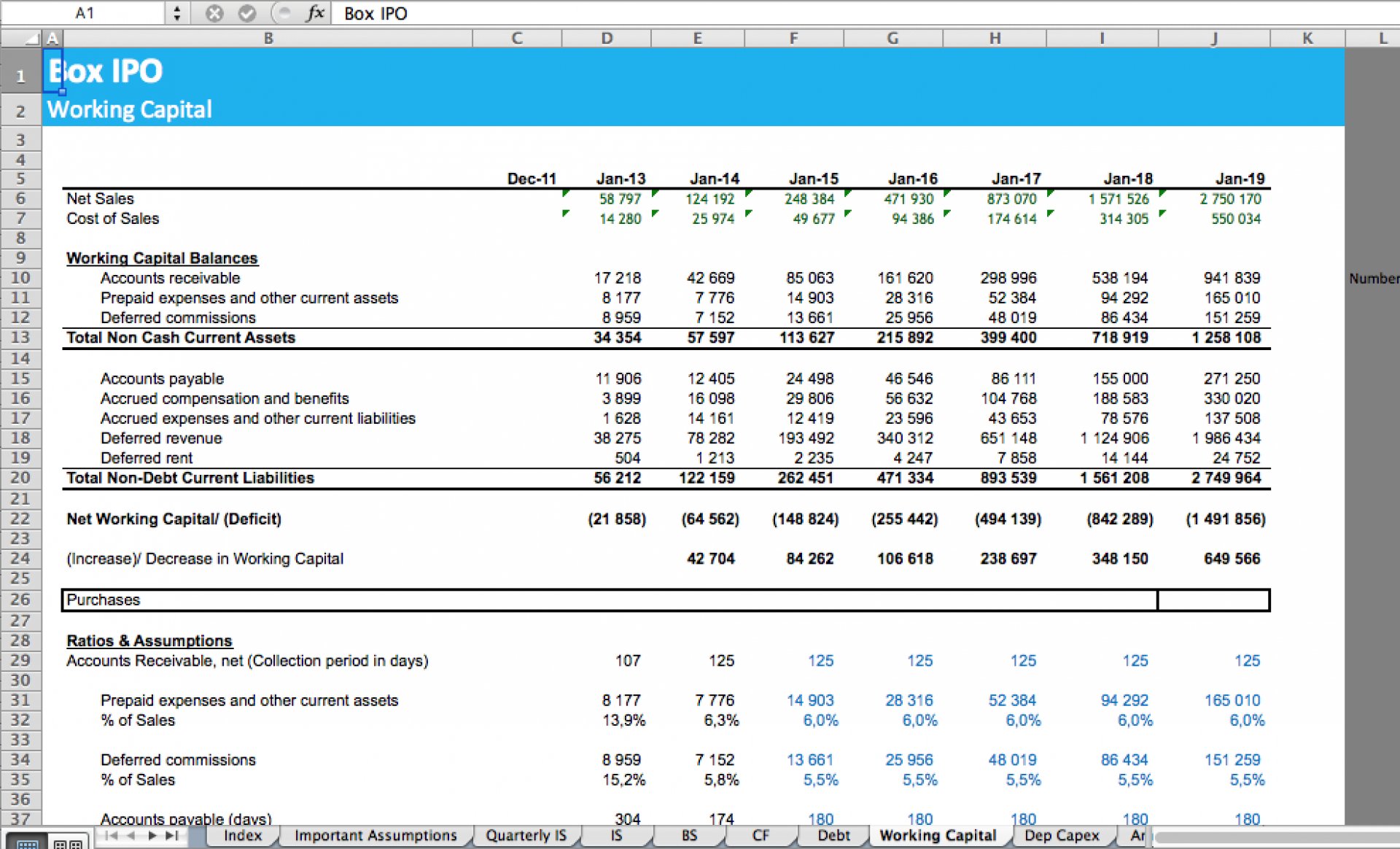The width and height of the screenshot is (1400, 849).
Task: Select row 22 header
Action: tap(20, 519)
